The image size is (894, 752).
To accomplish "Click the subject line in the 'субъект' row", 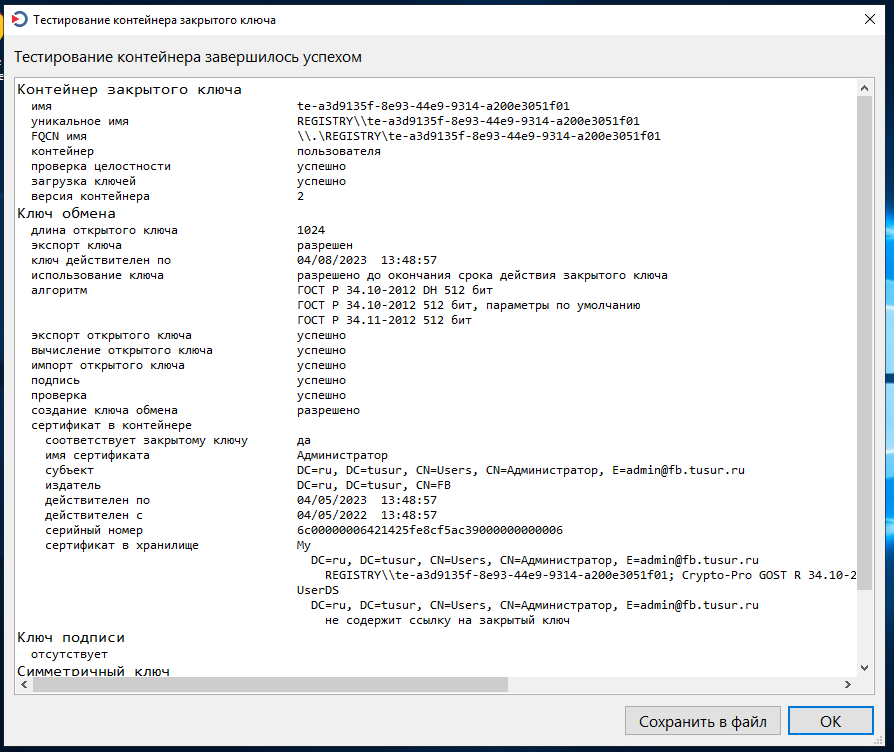I will (x=521, y=470).
